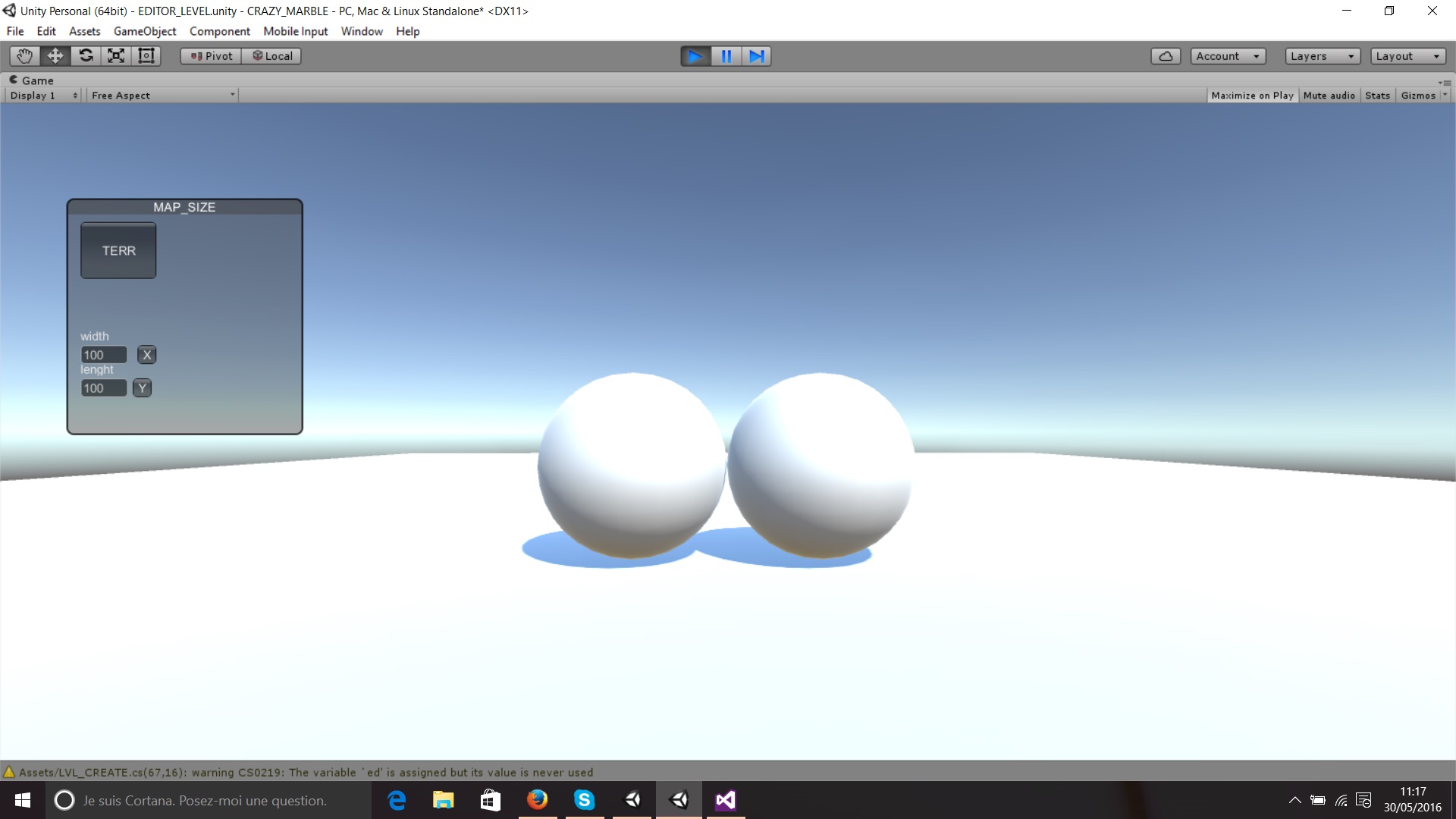The width and height of the screenshot is (1456, 819).
Task: Toggle Maximize on Play
Action: point(1252,96)
